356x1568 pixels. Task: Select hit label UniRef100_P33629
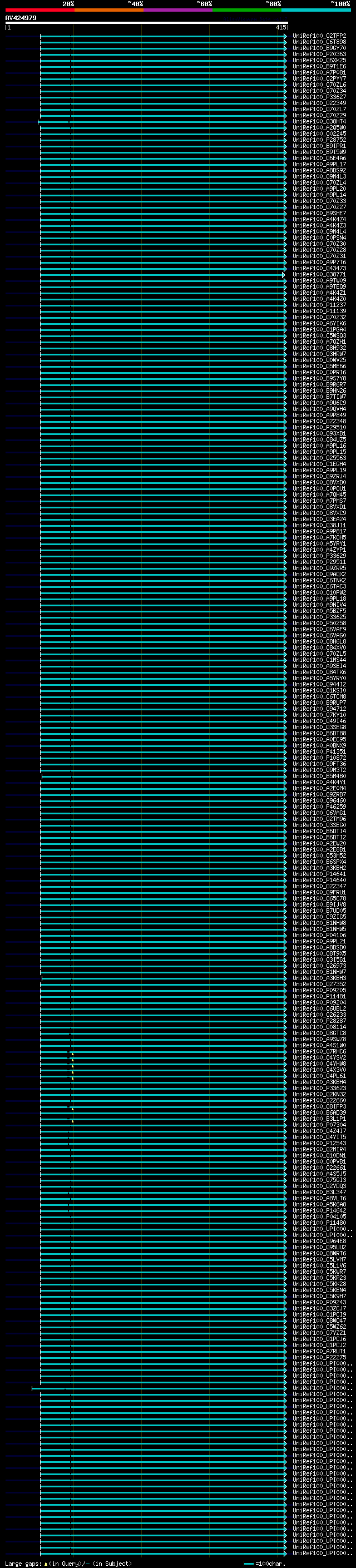coord(319,556)
